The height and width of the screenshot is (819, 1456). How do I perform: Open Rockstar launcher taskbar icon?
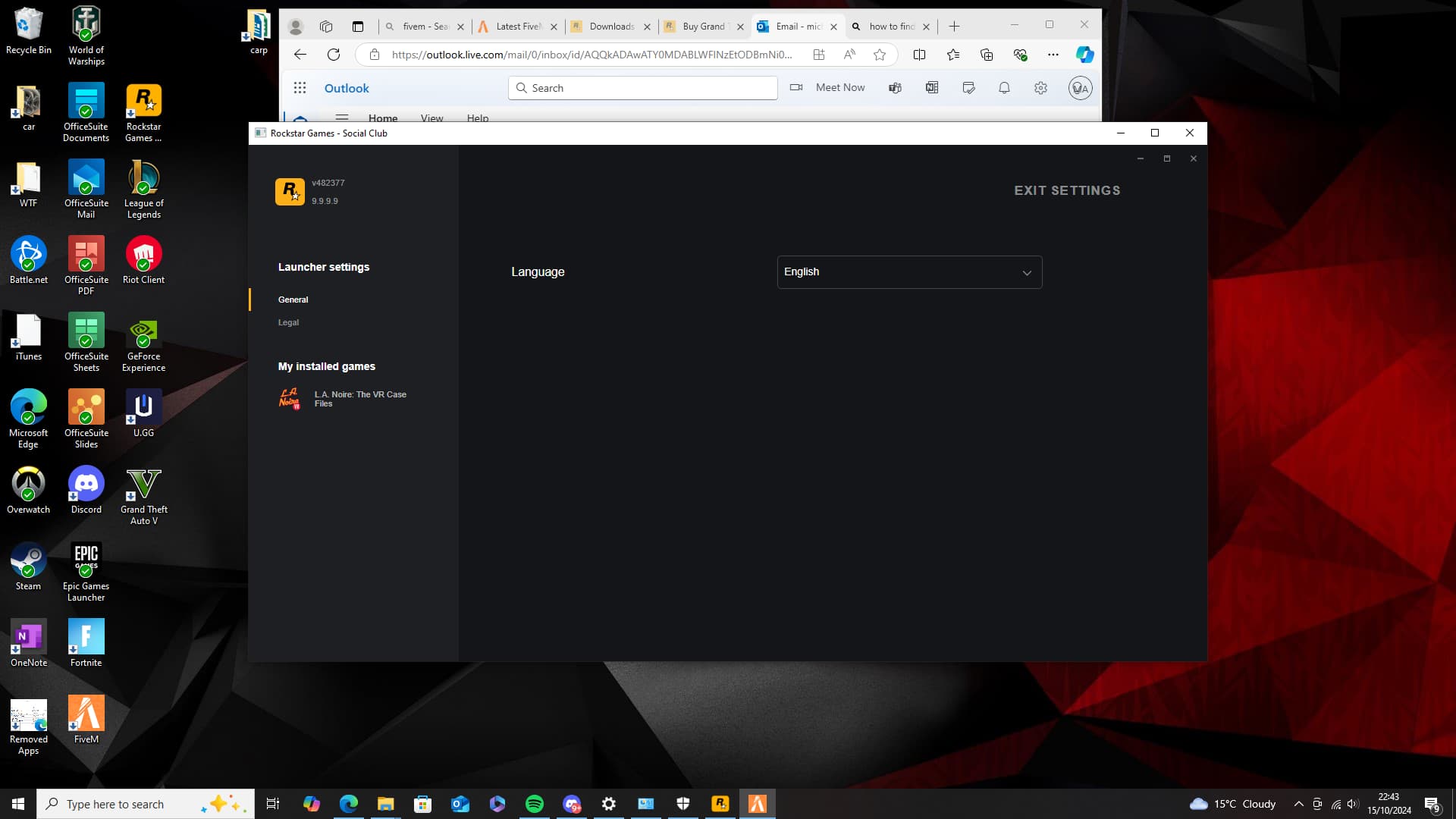tap(720, 804)
